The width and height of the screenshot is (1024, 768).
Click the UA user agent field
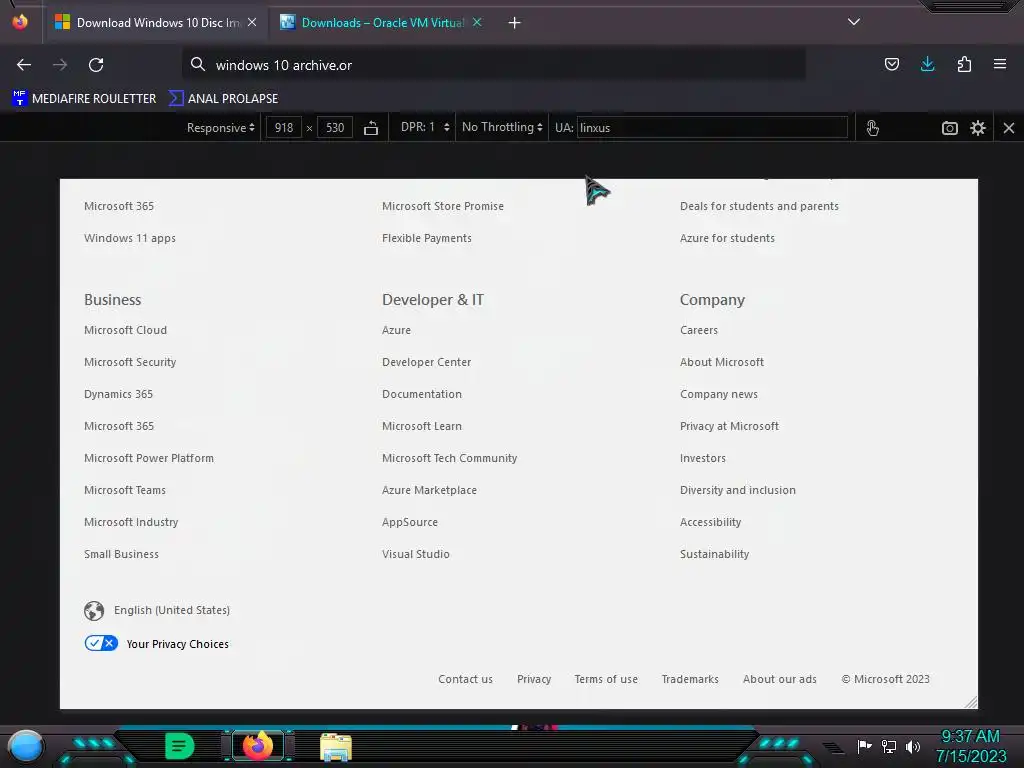click(712, 127)
